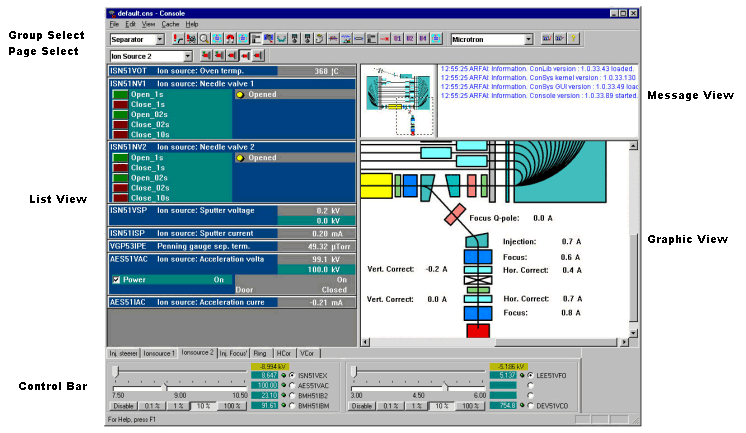Expand the Ion Source 2 page dropdown
The width and height of the screenshot is (746, 433).
tap(187, 56)
